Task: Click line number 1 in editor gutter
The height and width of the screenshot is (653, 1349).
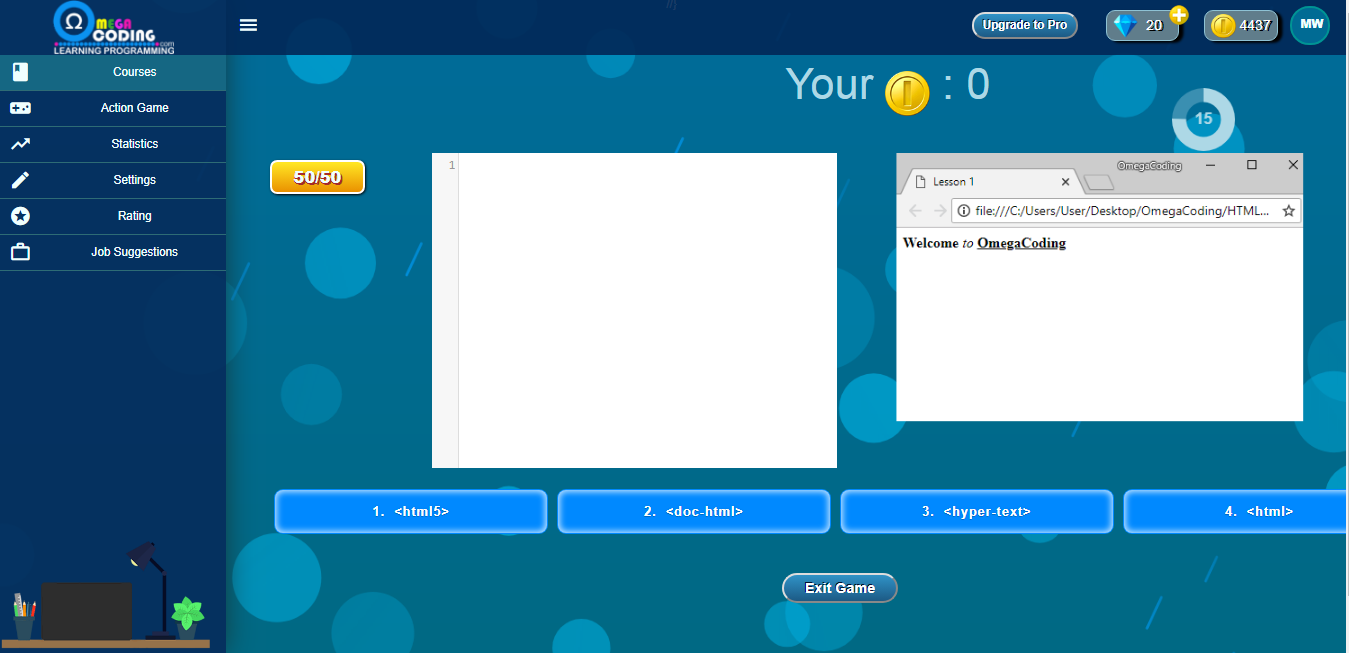Action: point(452,165)
